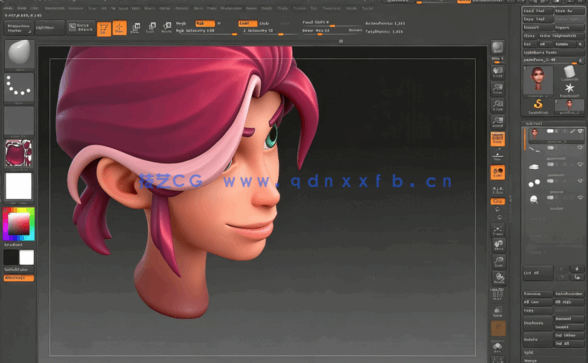Open the dots stroke type selector
This screenshot has height=363, width=588.
[x=19, y=88]
